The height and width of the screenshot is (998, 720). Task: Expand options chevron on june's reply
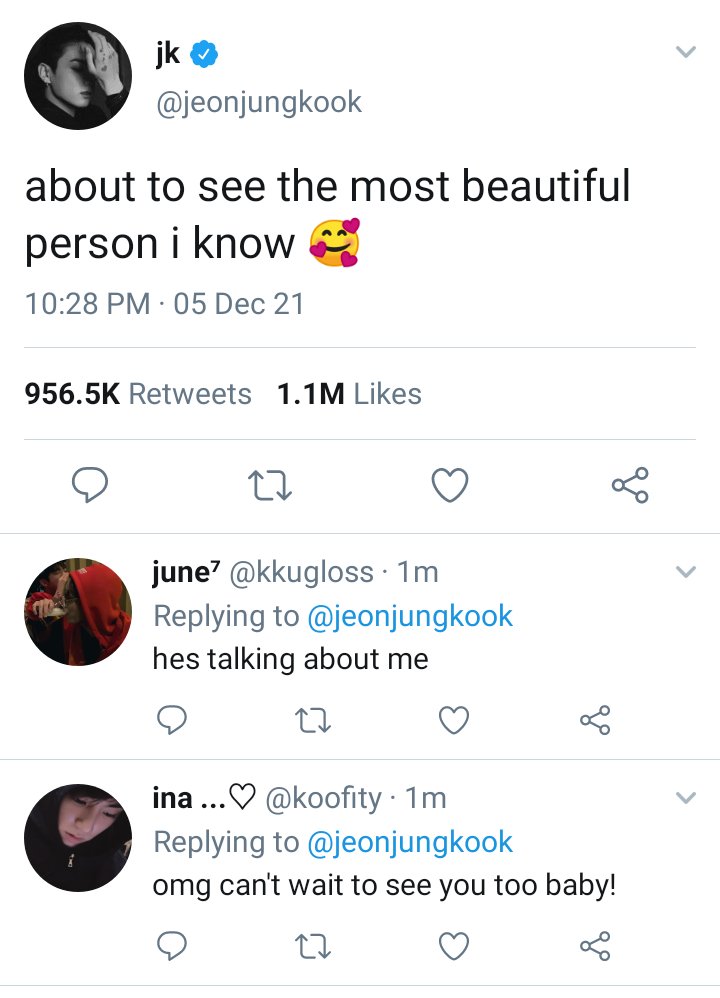pos(686,572)
